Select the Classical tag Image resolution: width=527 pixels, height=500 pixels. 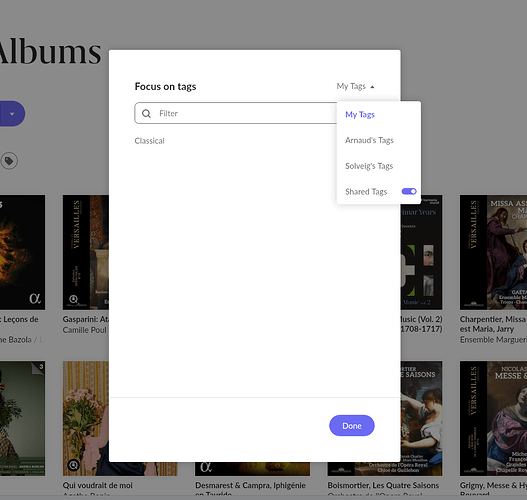[x=150, y=141]
